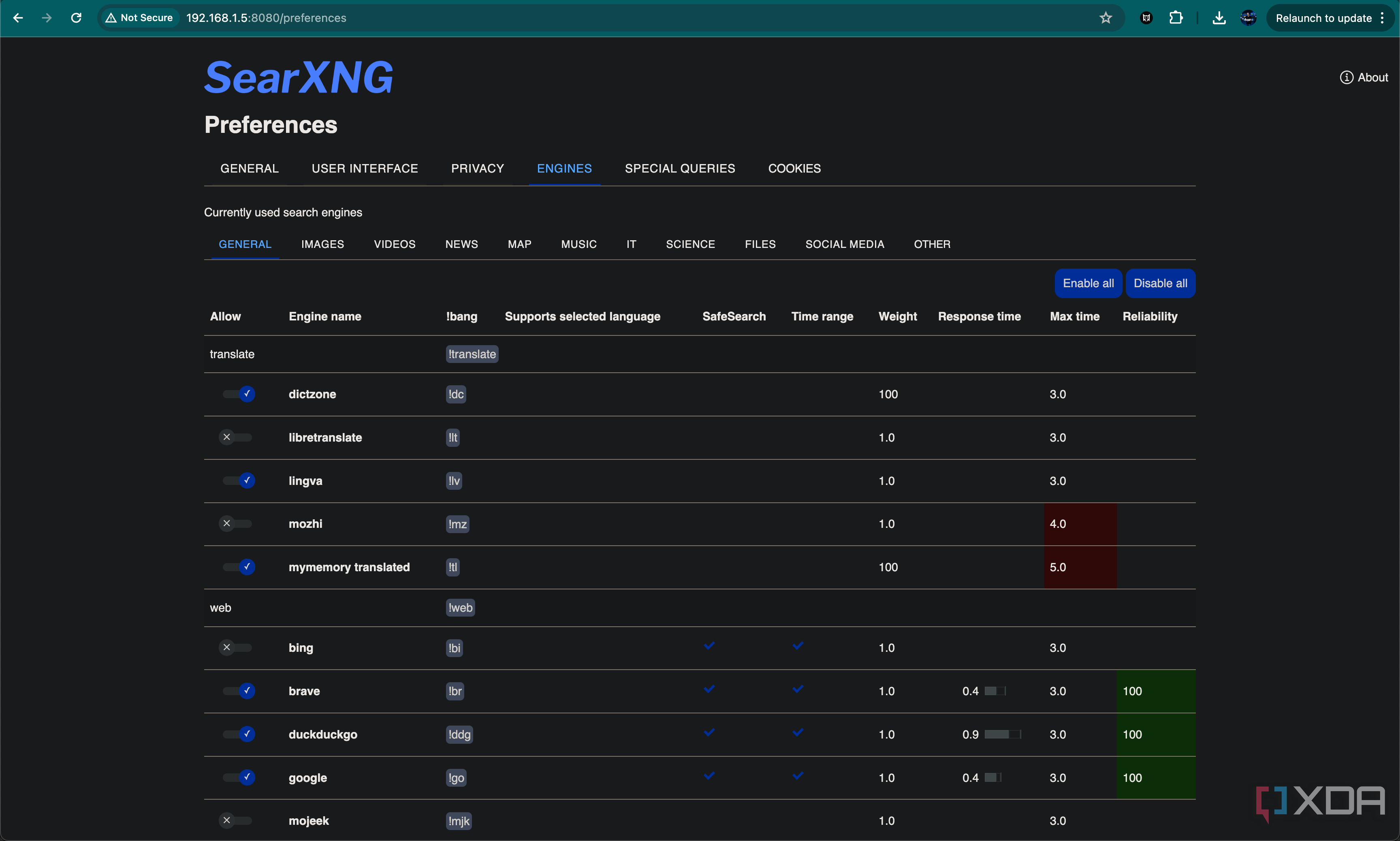
Task: Click Relaunch to update button
Action: tap(1323, 18)
